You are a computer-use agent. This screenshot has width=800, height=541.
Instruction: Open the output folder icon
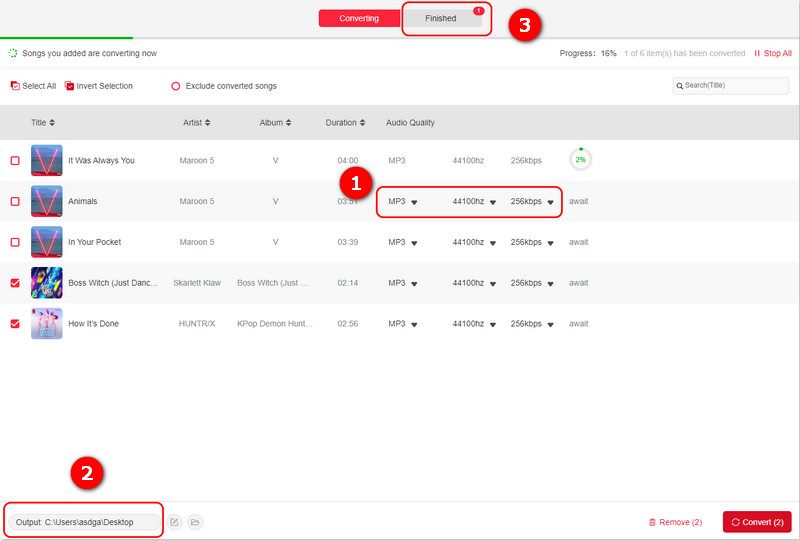195,522
